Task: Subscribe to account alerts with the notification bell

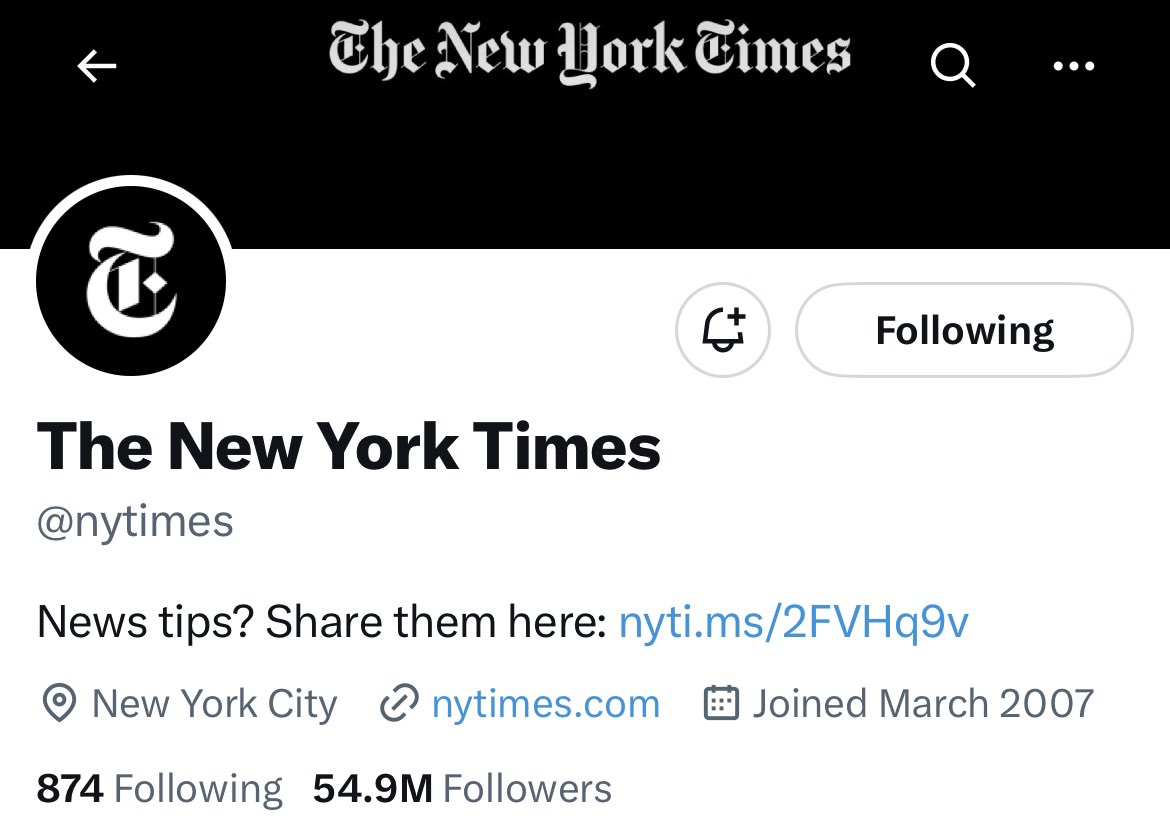Action: click(x=722, y=329)
